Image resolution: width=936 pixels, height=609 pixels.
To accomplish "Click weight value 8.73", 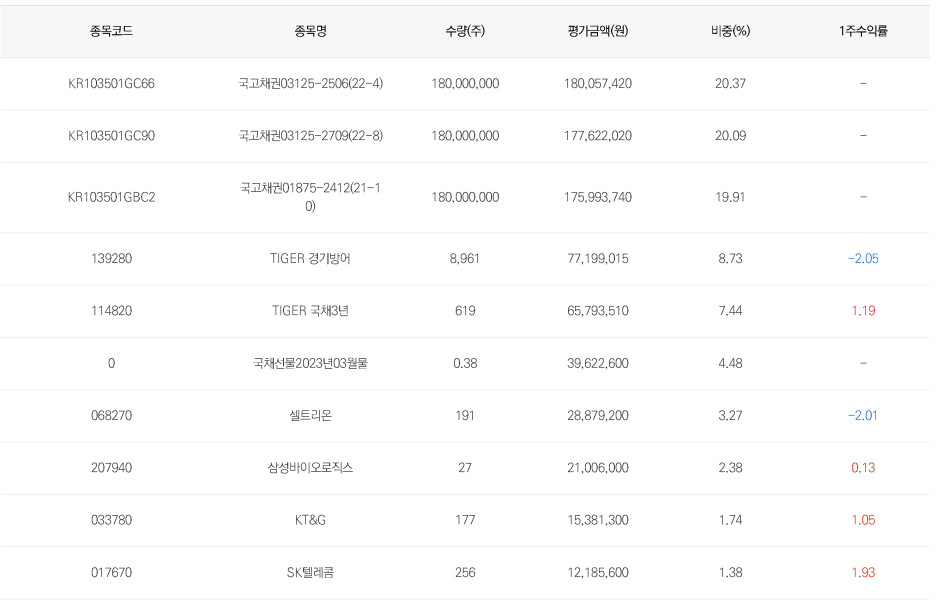I will click(x=730, y=259).
